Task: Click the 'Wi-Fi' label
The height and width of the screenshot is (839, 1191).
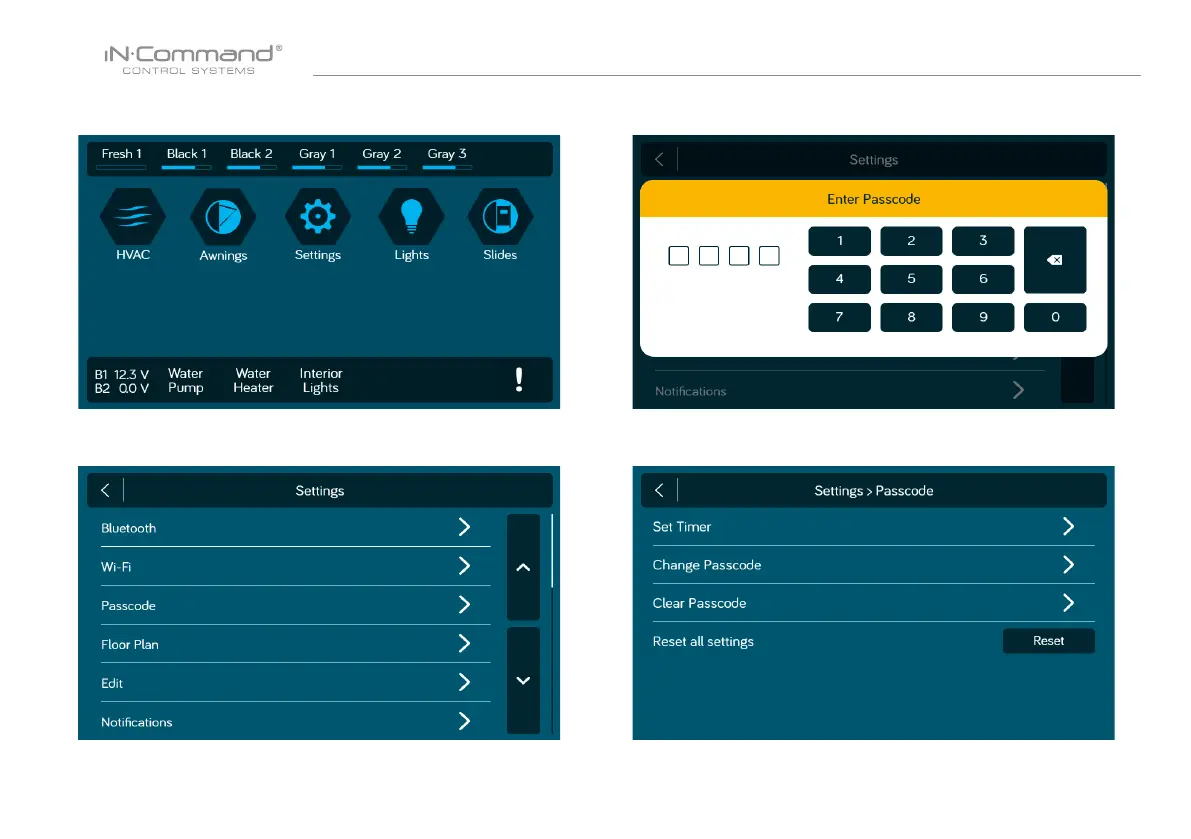Action: (115, 566)
